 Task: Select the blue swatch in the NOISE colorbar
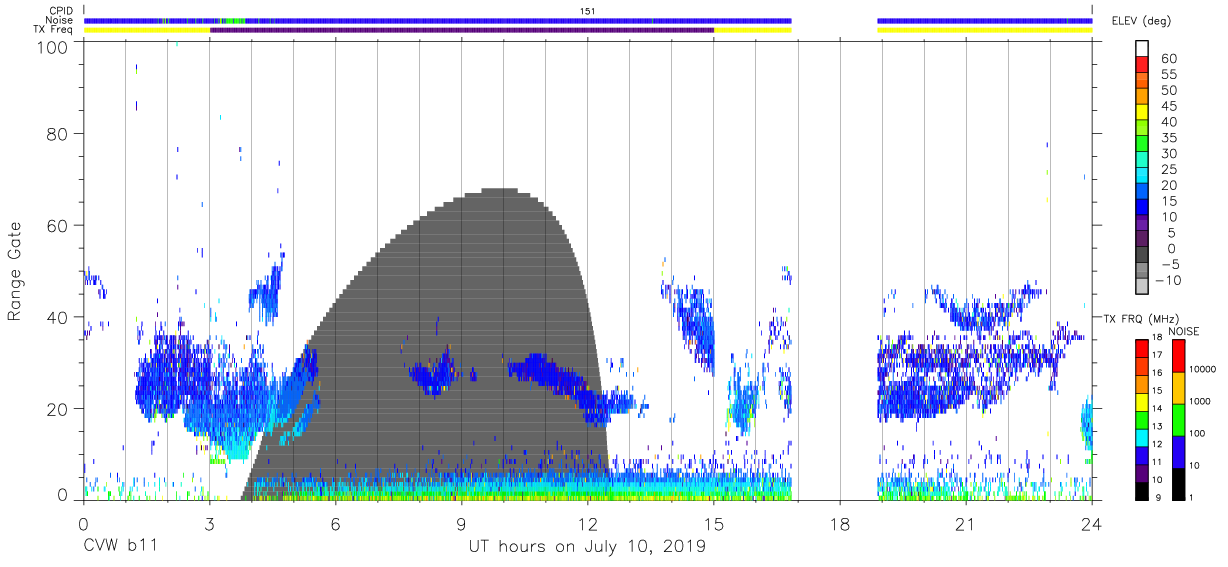(1178, 451)
